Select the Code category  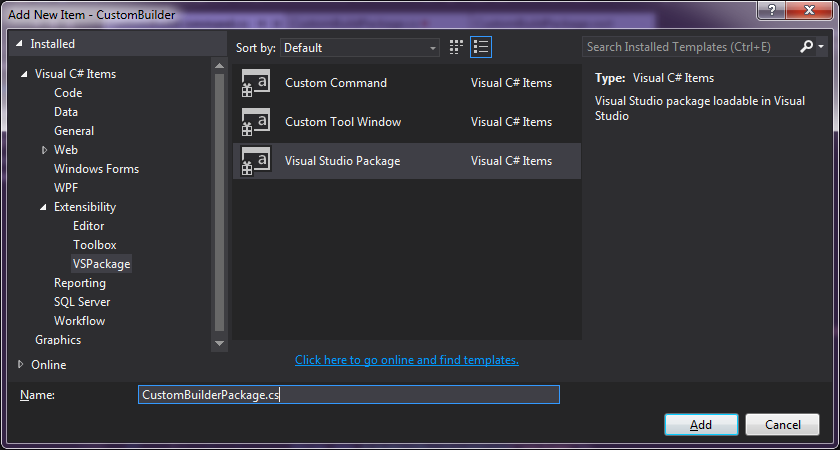click(x=68, y=93)
